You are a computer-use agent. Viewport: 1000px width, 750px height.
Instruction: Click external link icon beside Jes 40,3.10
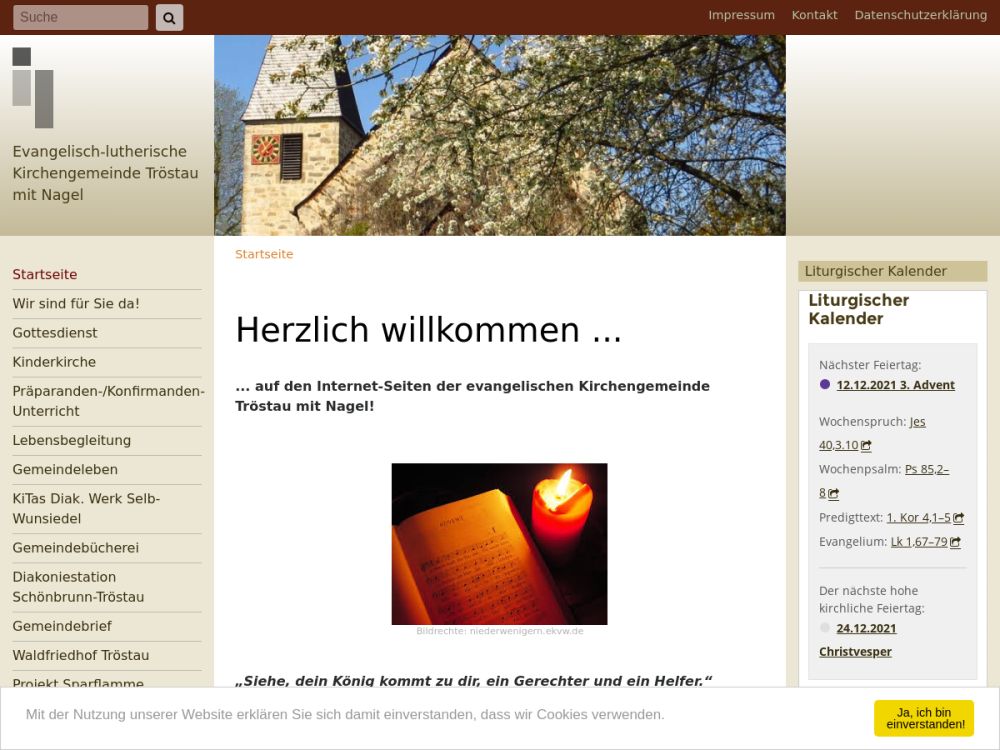click(866, 446)
